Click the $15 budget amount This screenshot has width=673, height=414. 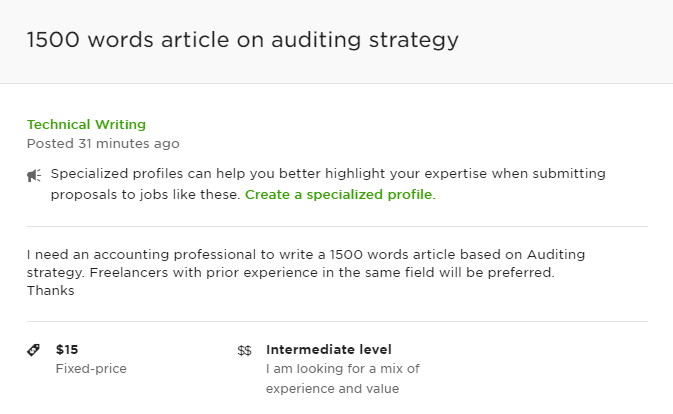point(67,350)
